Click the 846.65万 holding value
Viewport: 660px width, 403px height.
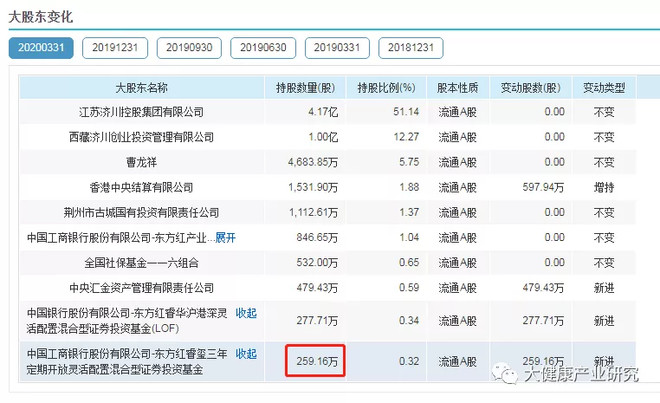317,238
